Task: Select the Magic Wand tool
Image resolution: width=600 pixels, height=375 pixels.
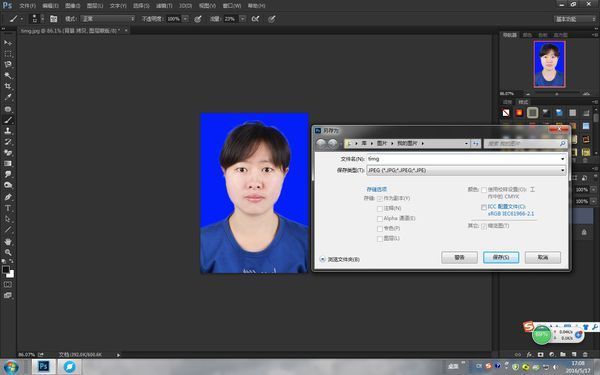Action: pos(8,75)
